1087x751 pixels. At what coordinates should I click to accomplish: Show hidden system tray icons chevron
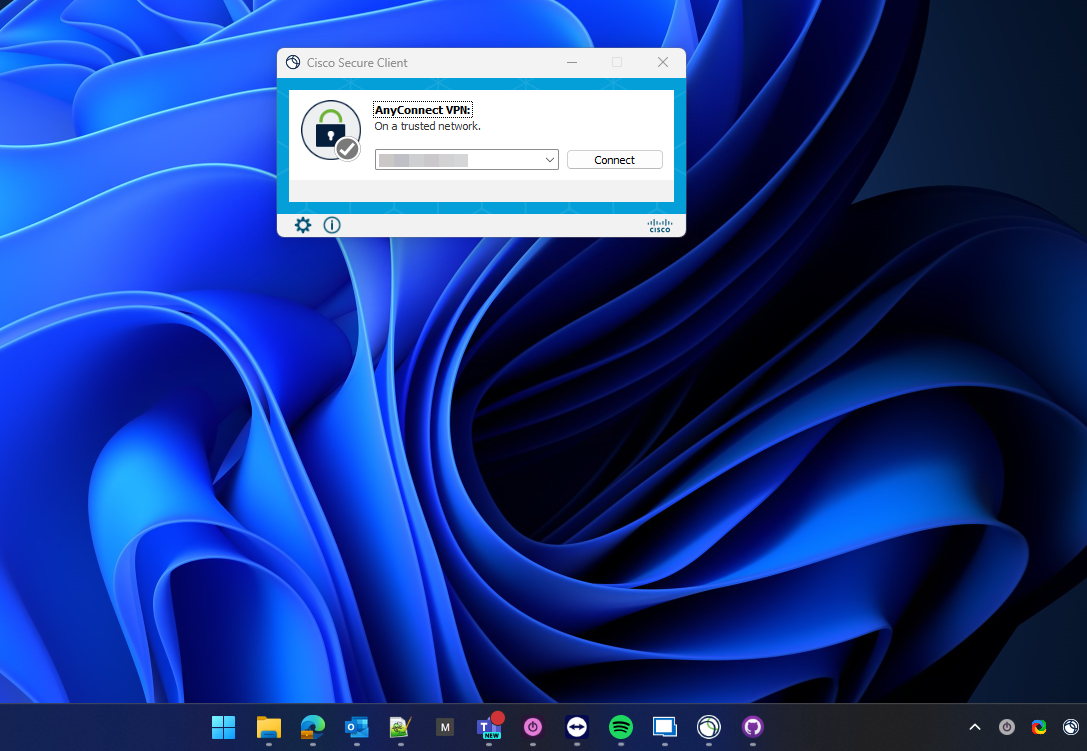[975, 727]
